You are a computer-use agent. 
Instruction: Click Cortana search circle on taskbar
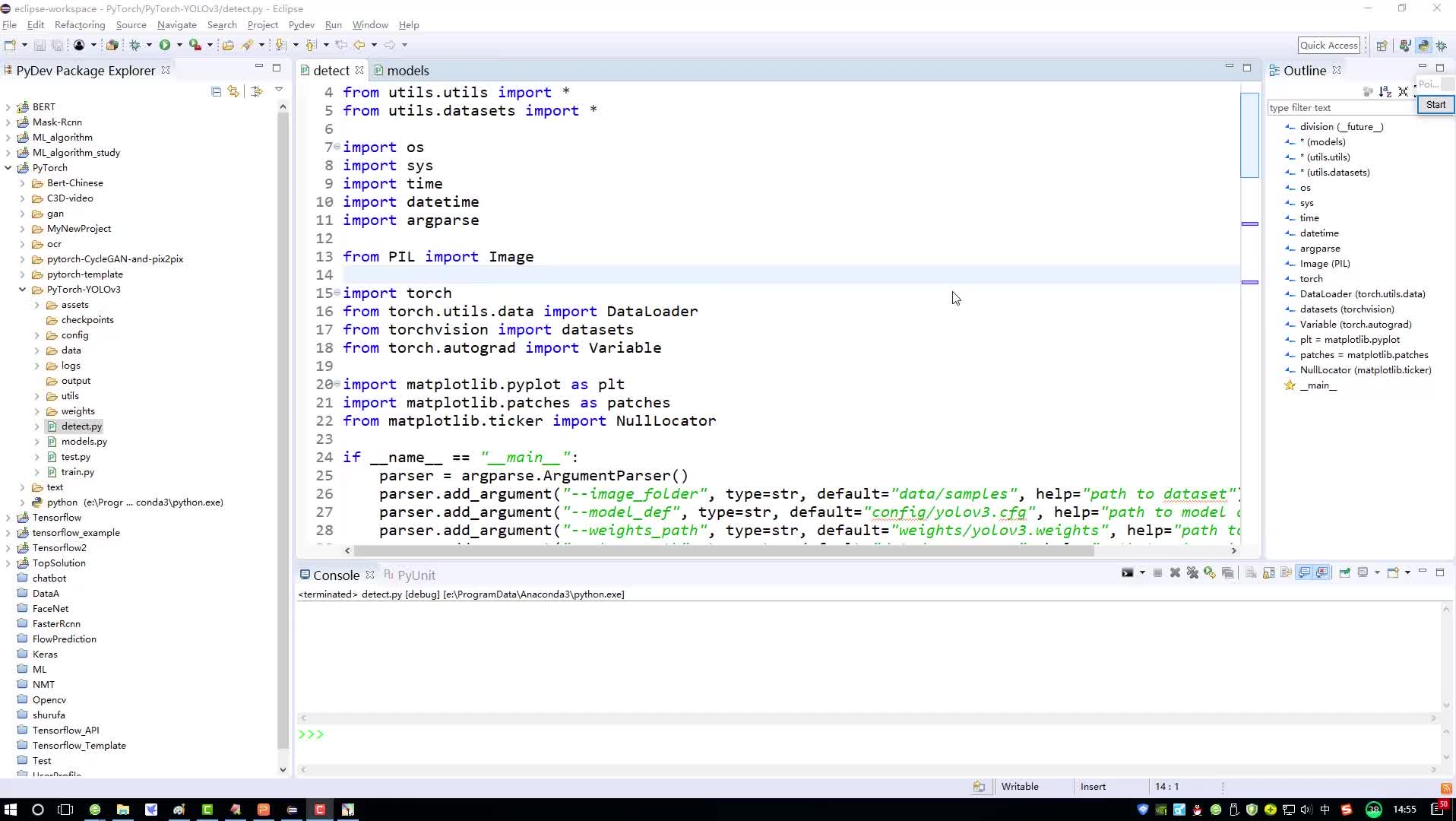(37, 810)
